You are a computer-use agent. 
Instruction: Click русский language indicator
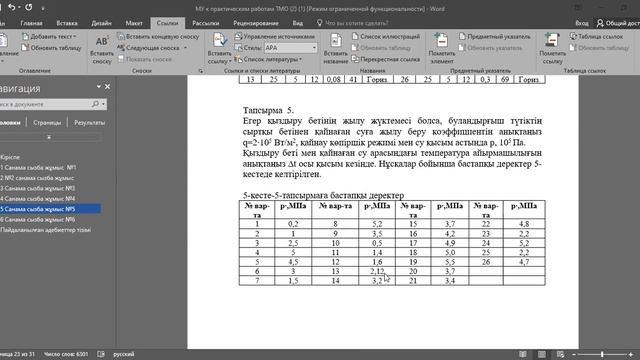[x=124, y=354]
